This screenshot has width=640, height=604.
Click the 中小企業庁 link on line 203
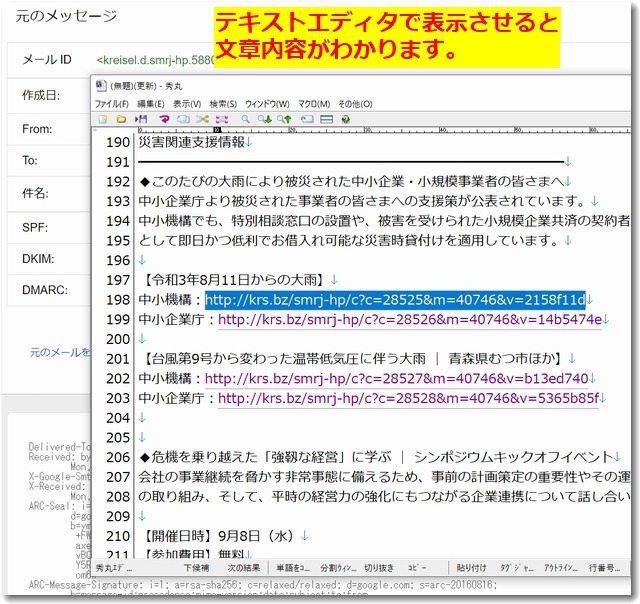(x=408, y=398)
